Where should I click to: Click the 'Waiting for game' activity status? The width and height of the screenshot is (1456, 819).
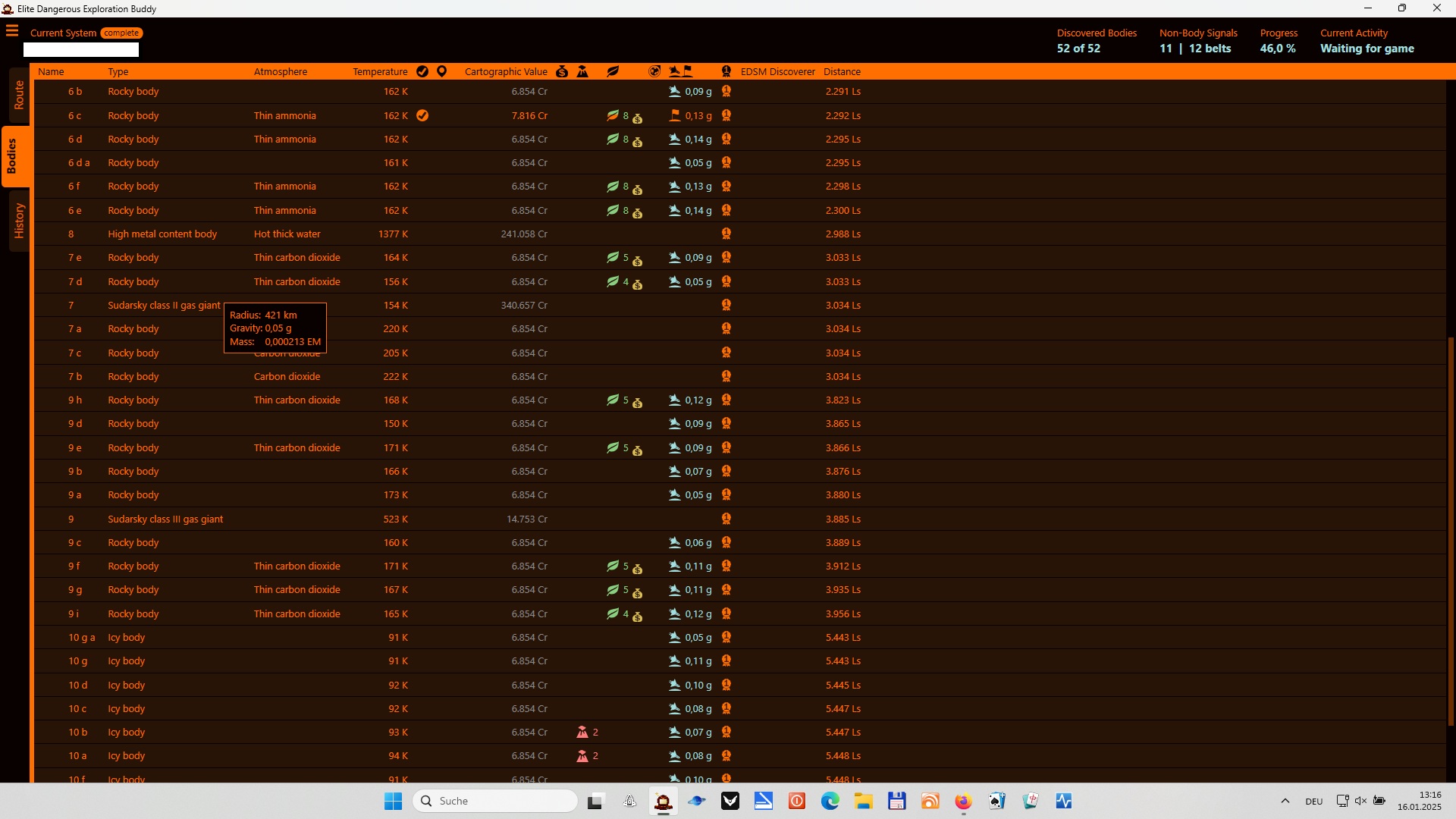tap(1367, 48)
